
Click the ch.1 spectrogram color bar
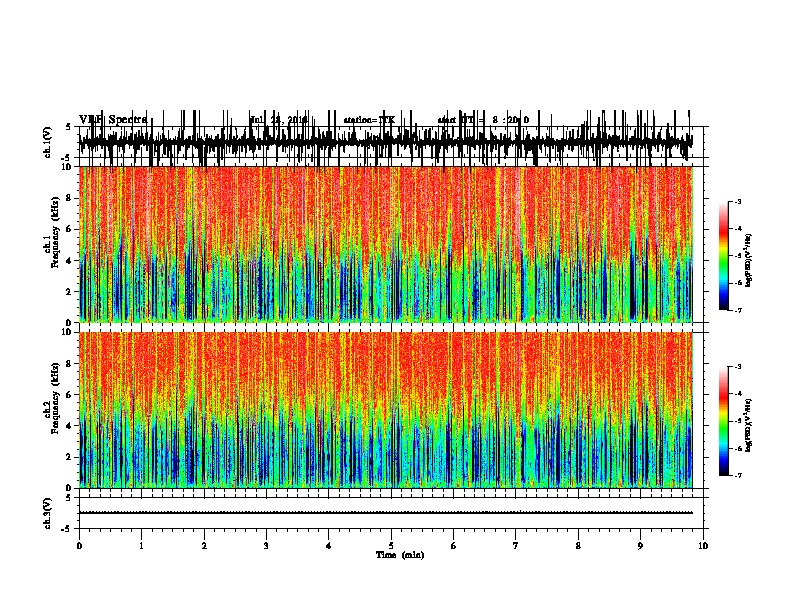(723, 256)
